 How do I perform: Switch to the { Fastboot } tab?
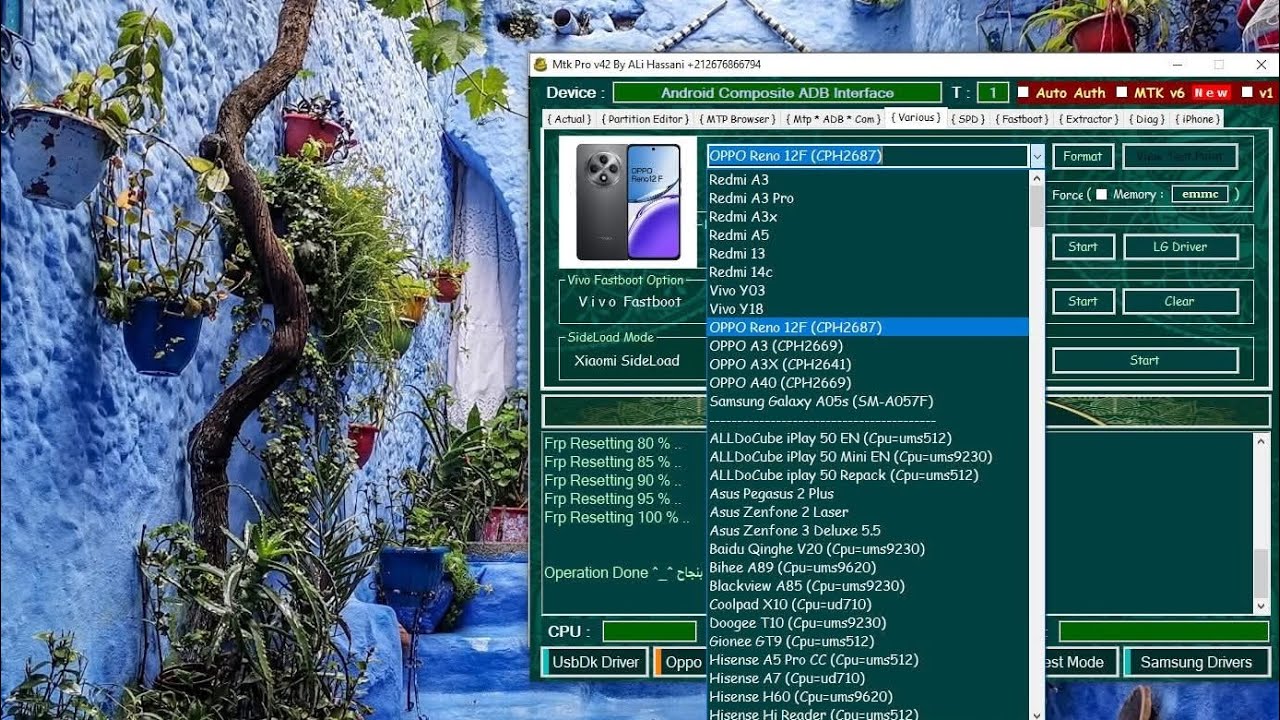tap(1022, 119)
